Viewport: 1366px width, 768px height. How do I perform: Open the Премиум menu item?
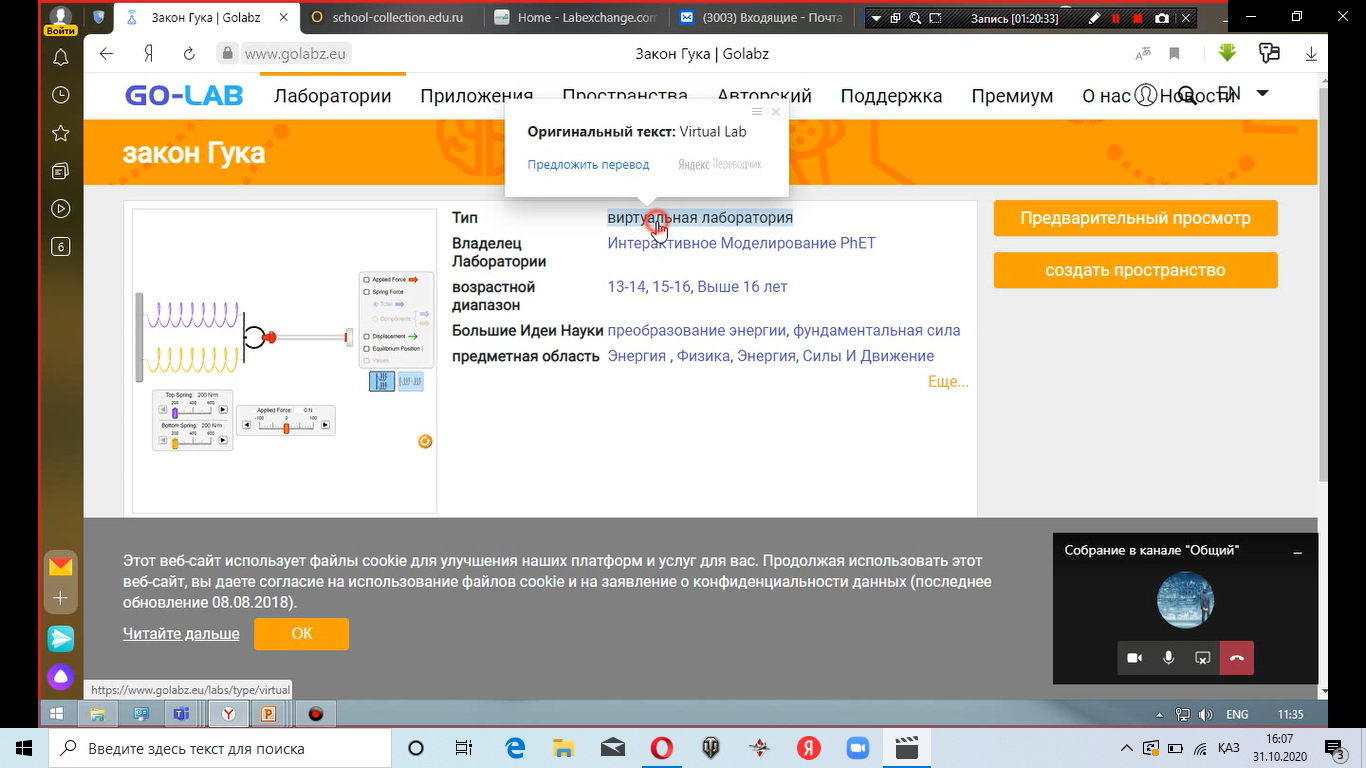pos(1012,96)
